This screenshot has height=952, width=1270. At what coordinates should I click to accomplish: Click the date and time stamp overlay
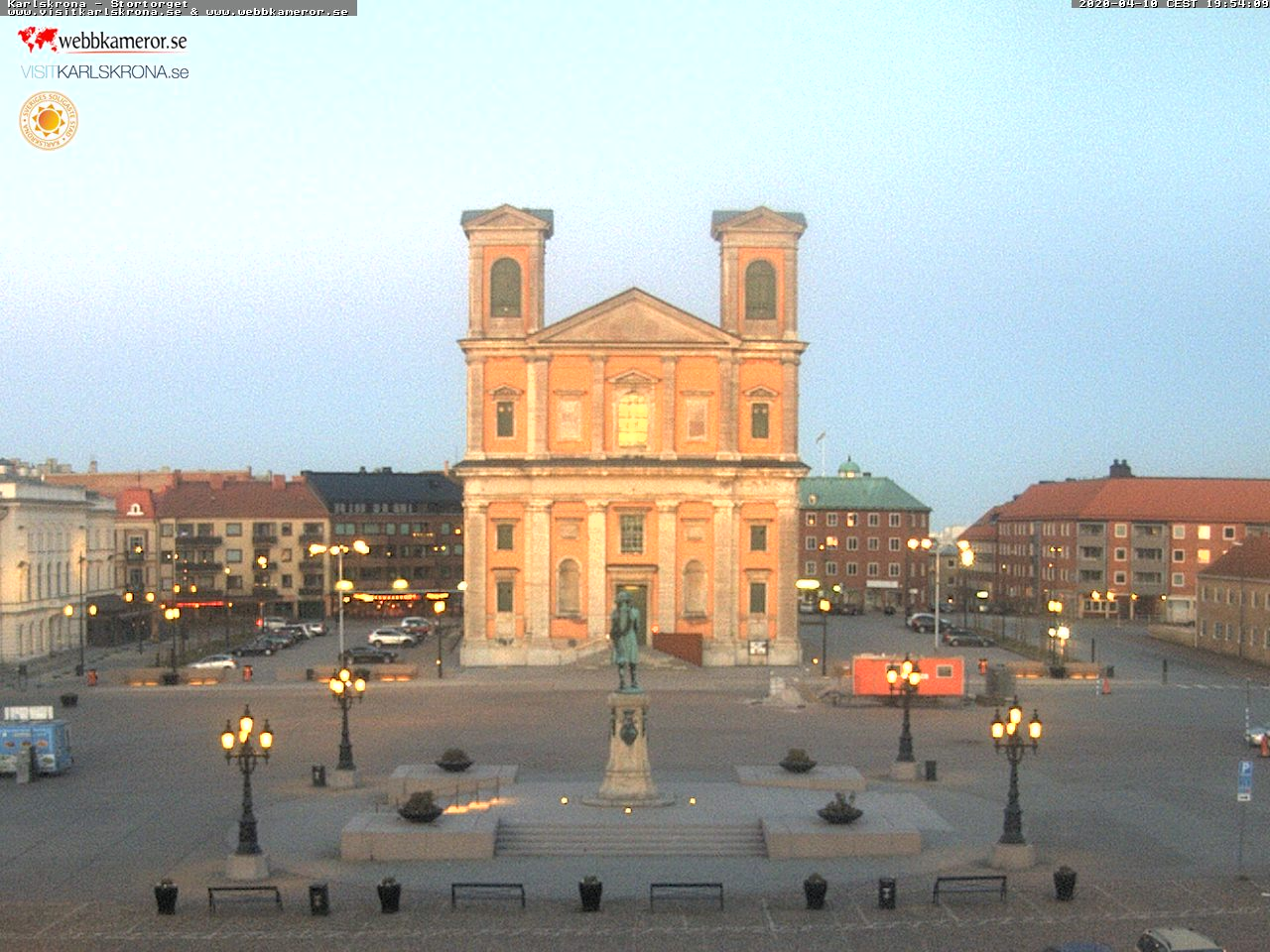1172,4
